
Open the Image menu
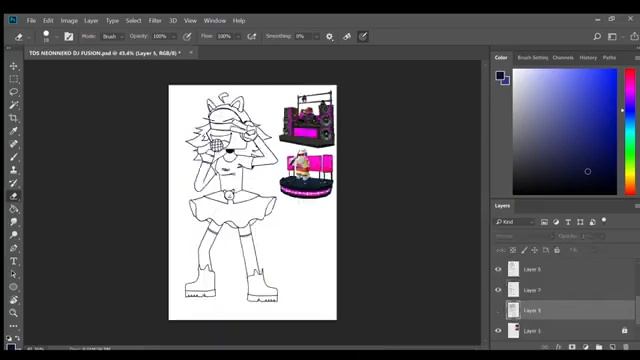[x=69, y=20]
